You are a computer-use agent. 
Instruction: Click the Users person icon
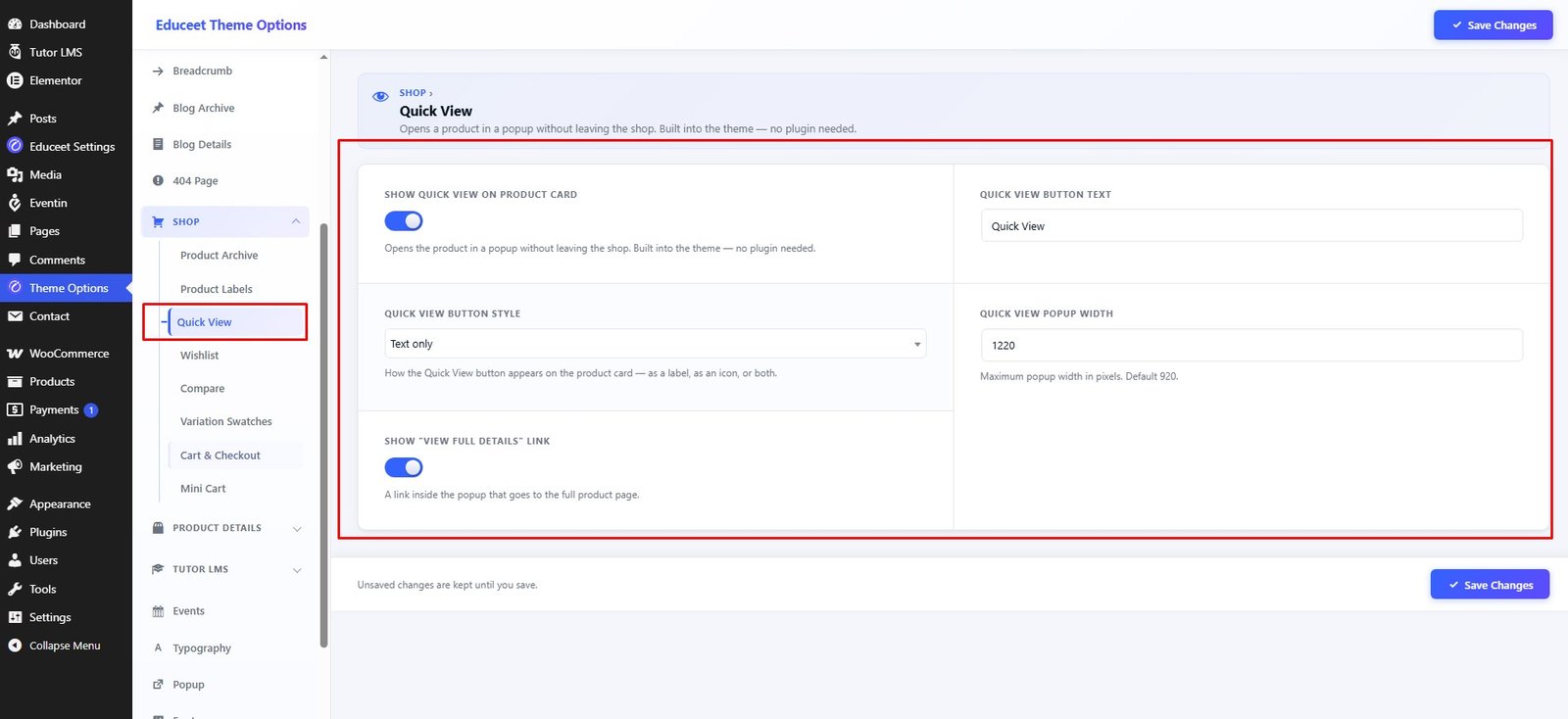point(15,560)
